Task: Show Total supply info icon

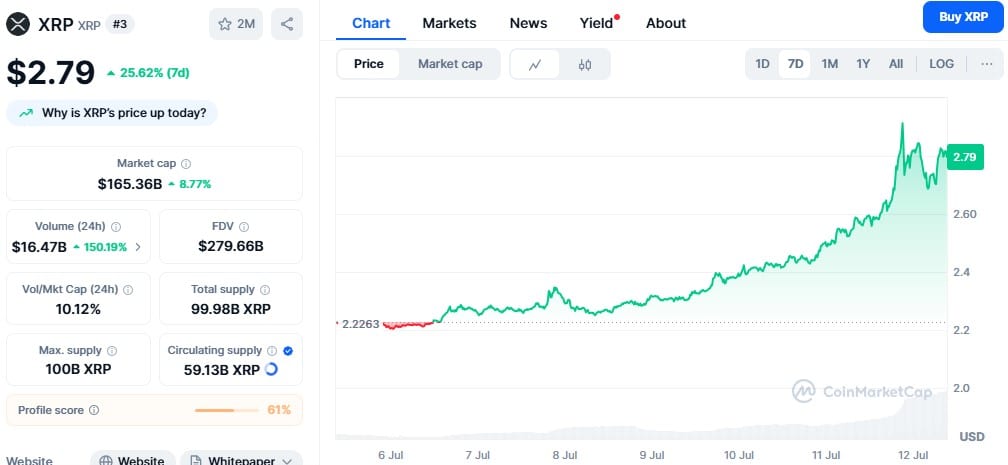Action: [265, 289]
